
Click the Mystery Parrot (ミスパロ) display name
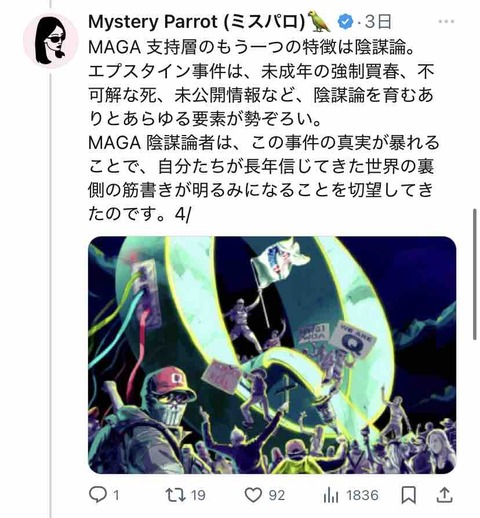click(x=196, y=22)
